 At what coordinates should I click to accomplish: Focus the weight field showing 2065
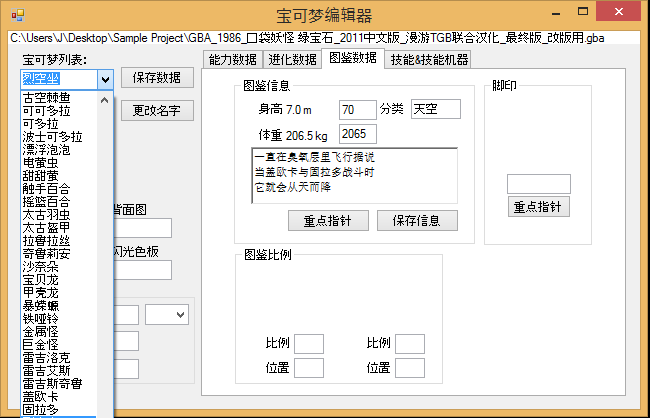click(x=357, y=134)
